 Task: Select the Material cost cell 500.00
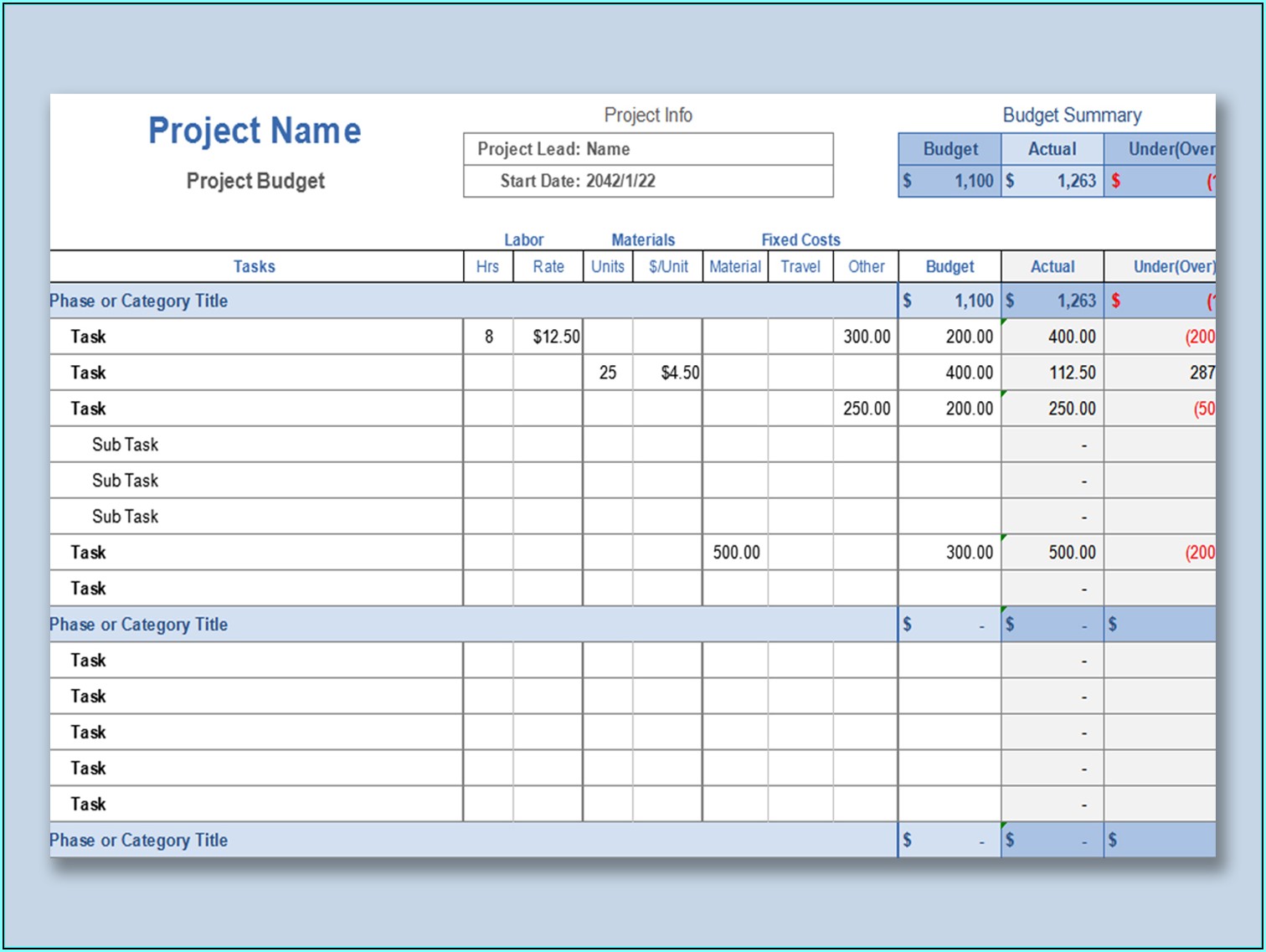point(735,552)
